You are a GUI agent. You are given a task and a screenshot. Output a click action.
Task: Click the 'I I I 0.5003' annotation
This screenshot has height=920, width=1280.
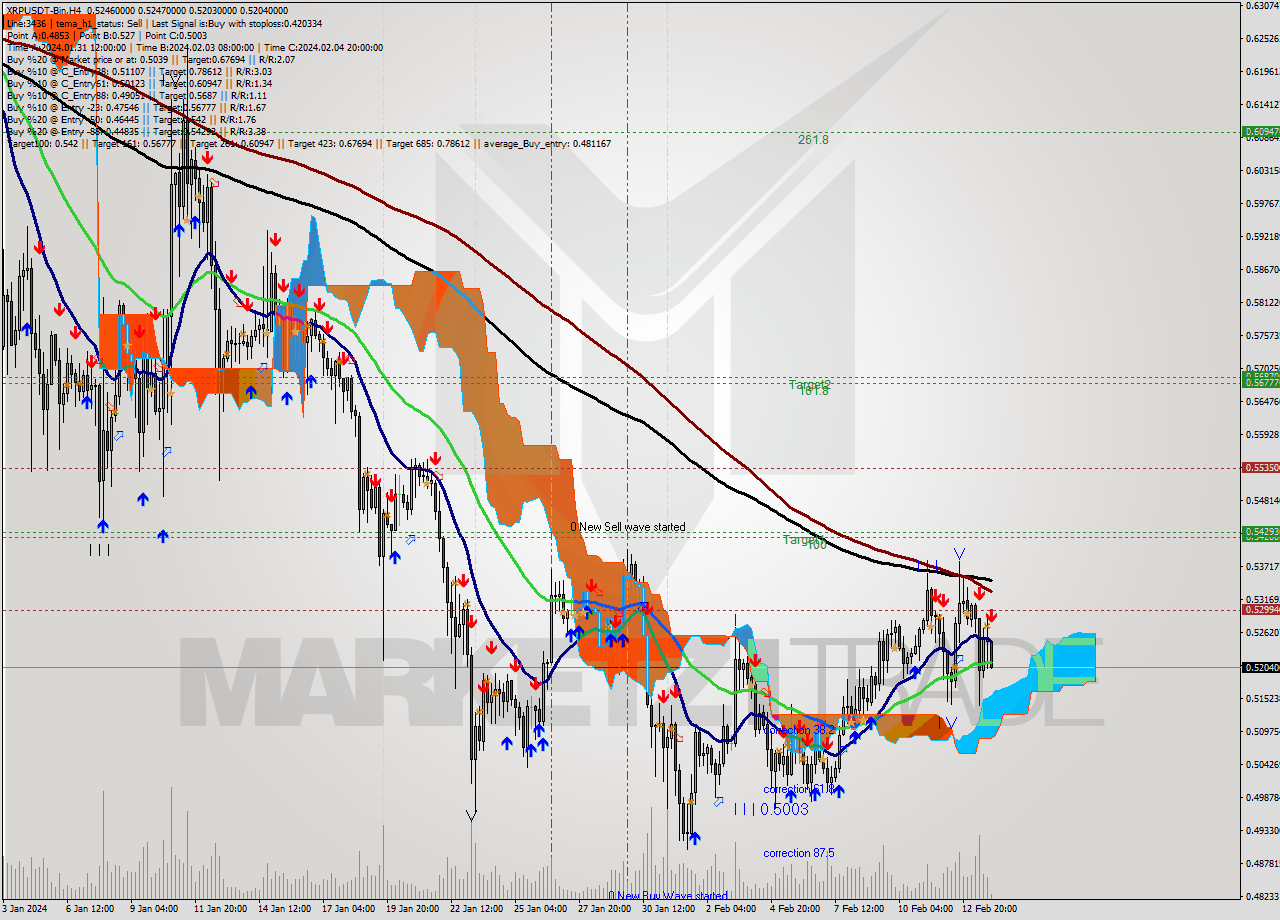[771, 809]
